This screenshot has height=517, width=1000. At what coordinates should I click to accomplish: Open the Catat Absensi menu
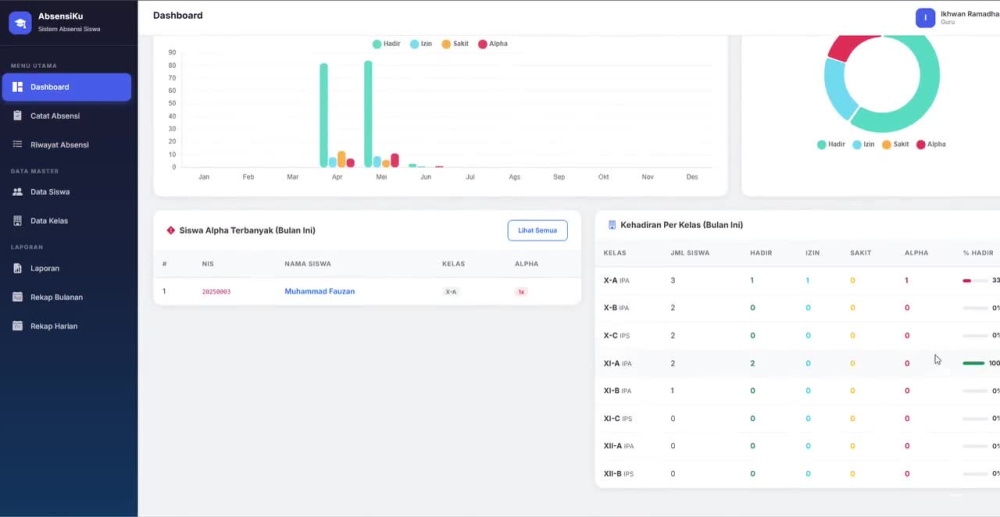tap(66, 116)
